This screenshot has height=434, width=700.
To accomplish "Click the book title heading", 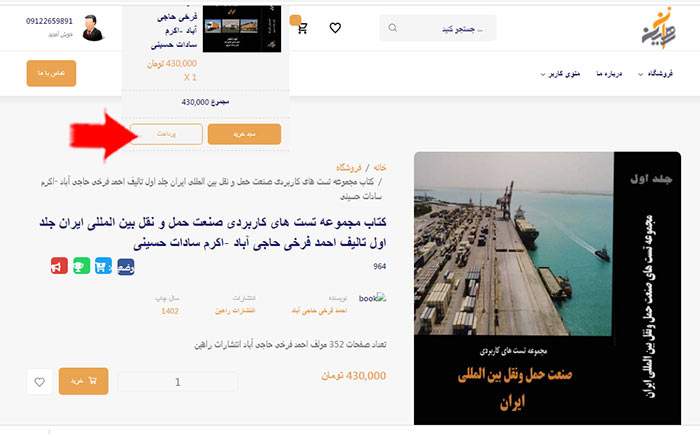I will pos(213,232).
